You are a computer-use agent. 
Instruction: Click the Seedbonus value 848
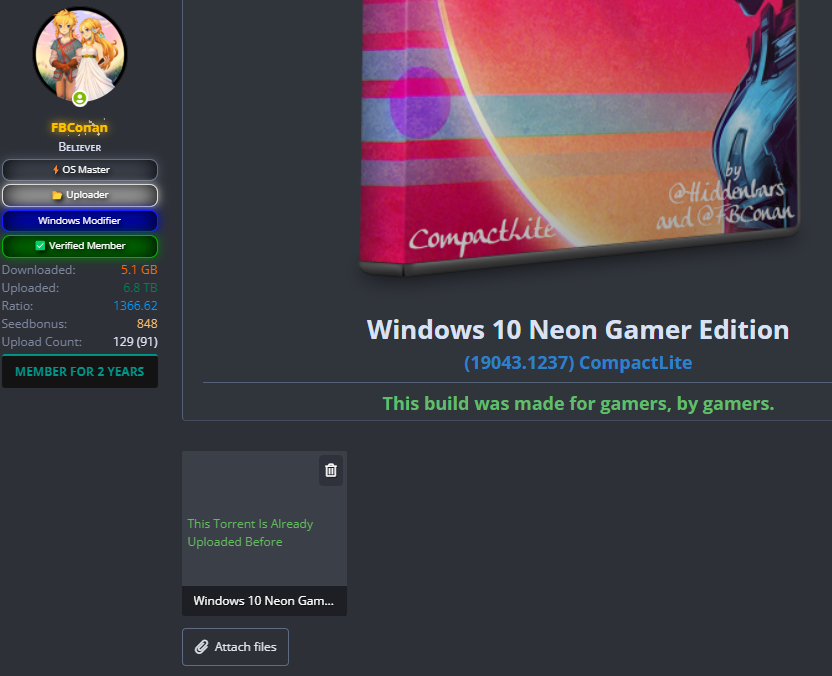(x=147, y=324)
